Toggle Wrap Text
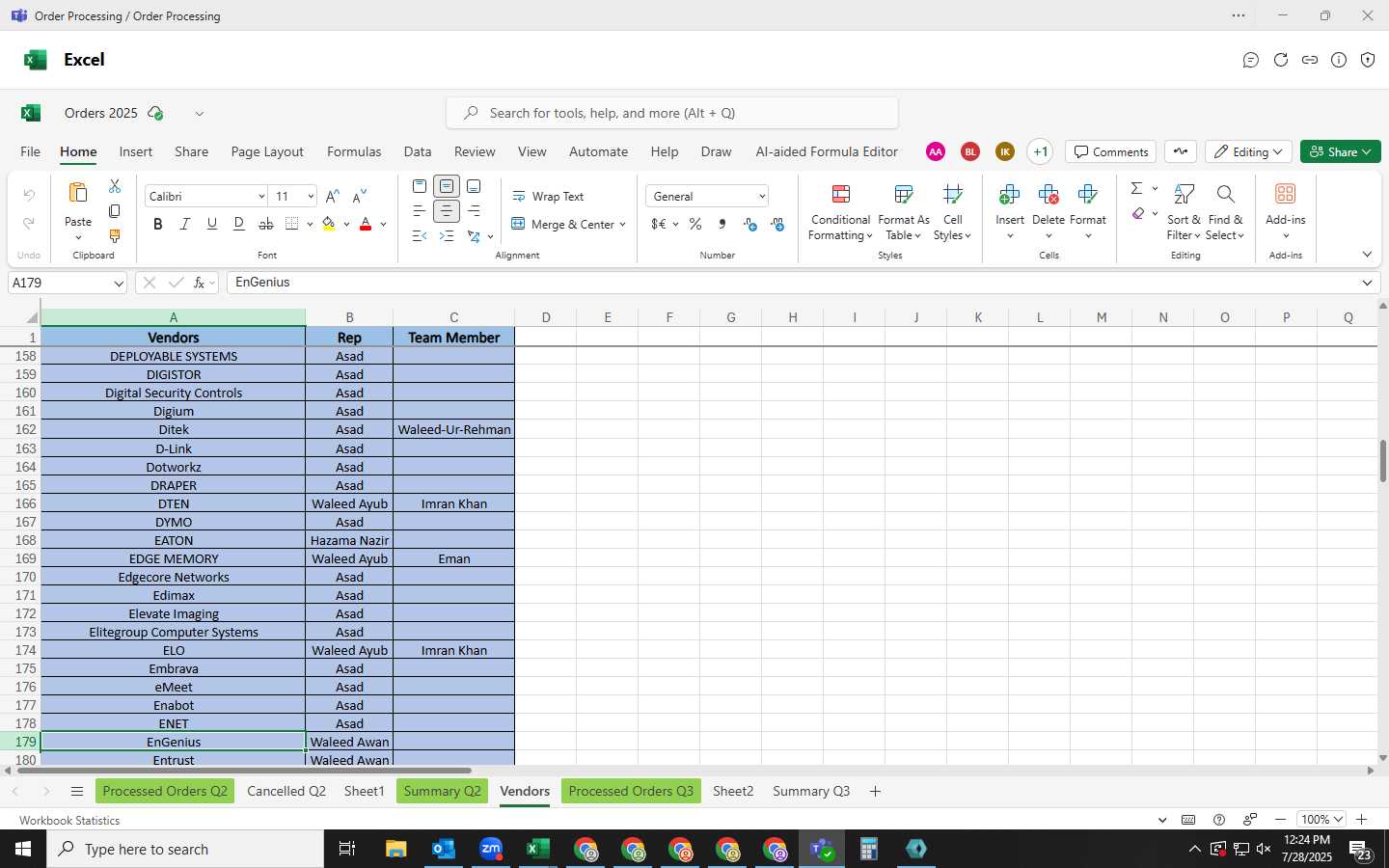This screenshot has height=868, width=1389. pyautogui.click(x=548, y=197)
